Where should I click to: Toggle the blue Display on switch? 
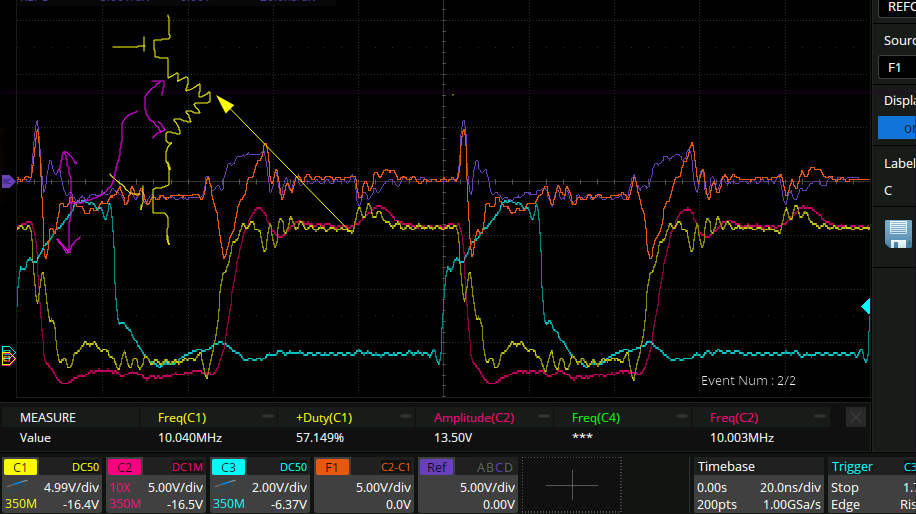pyautogui.click(x=896, y=128)
